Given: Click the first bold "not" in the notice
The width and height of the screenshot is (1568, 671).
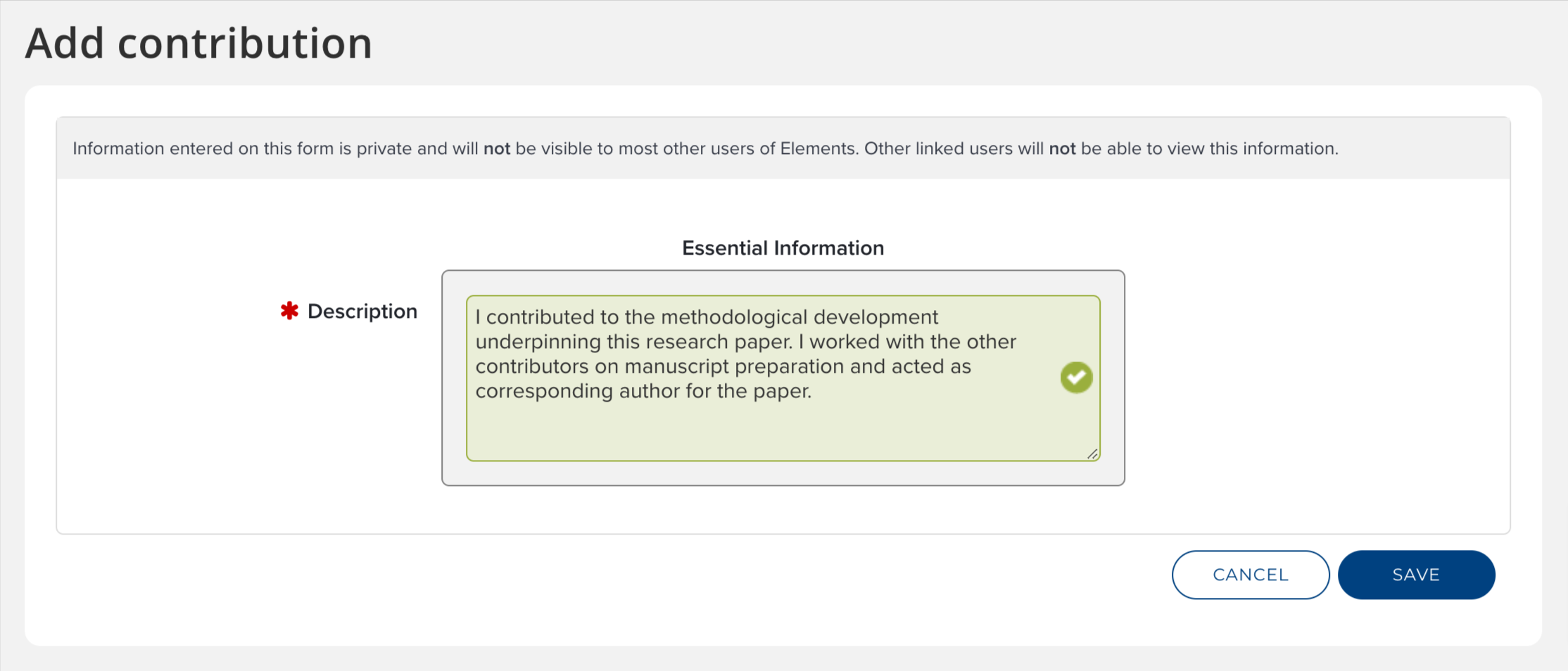Looking at the screenshot, I should [x=496, y=149].
